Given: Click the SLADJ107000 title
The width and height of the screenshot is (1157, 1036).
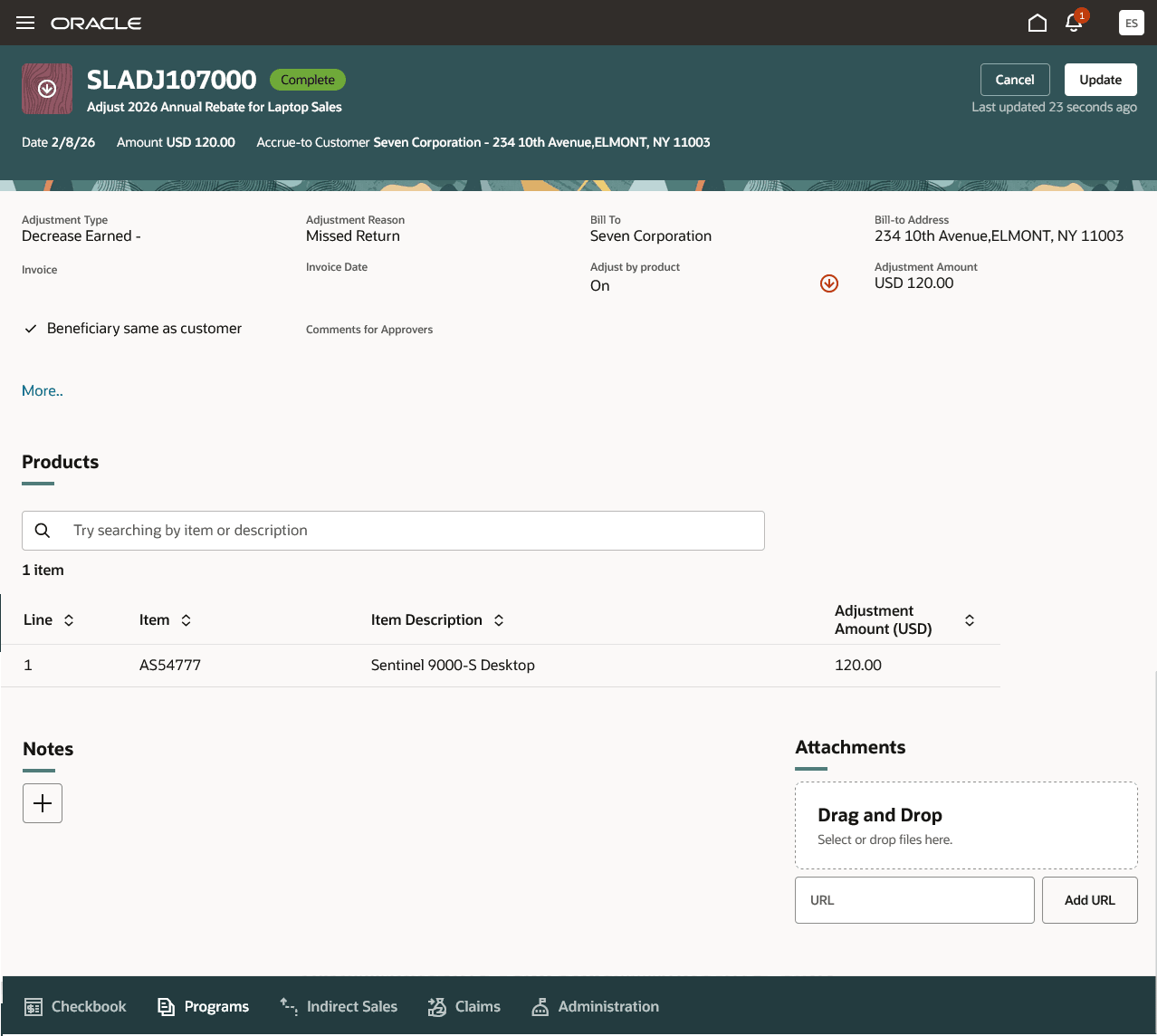Looking at the screenshot, I should click(172, 80).
